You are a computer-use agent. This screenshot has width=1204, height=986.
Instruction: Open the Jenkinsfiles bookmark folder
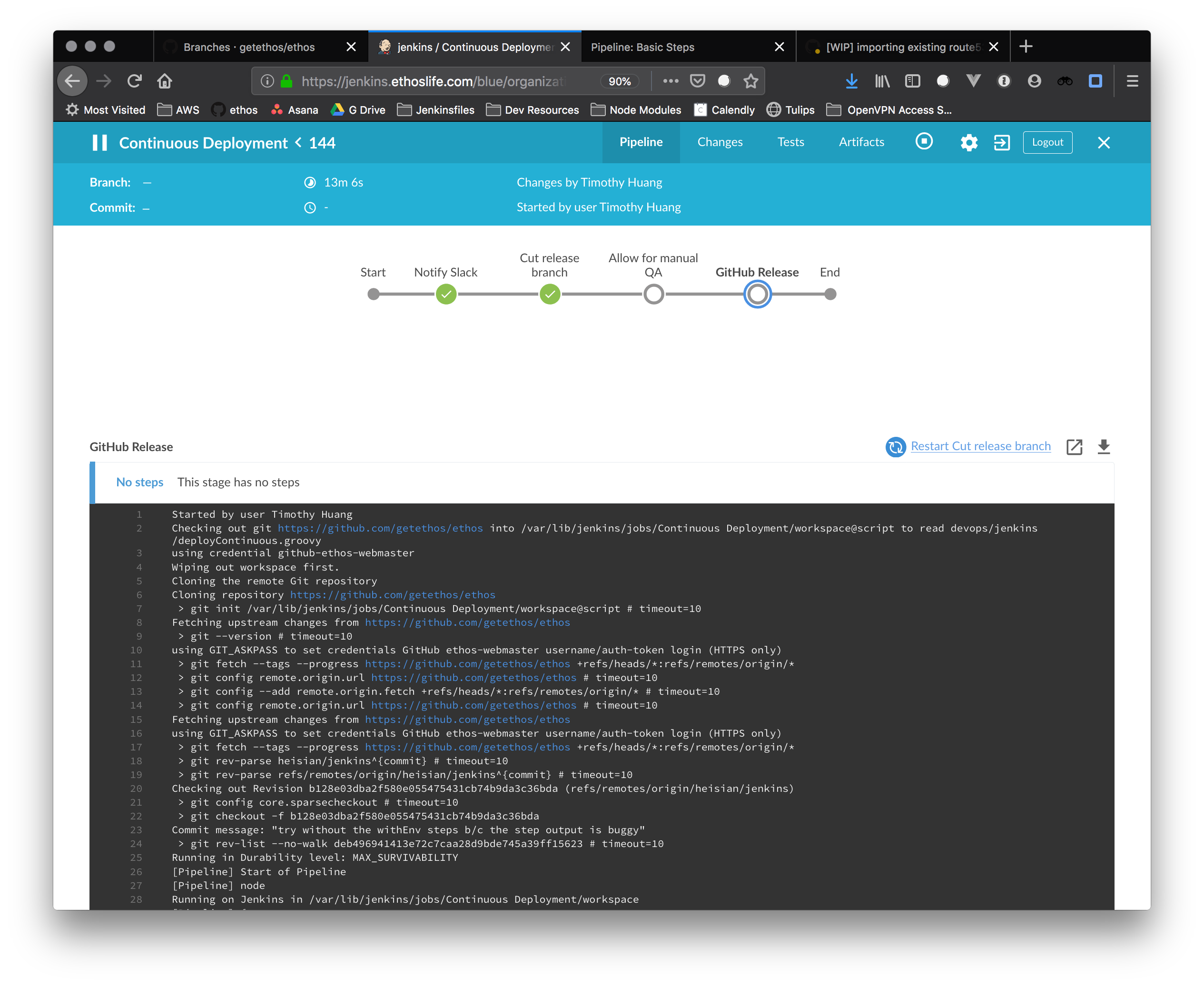[x=435, y=110]
